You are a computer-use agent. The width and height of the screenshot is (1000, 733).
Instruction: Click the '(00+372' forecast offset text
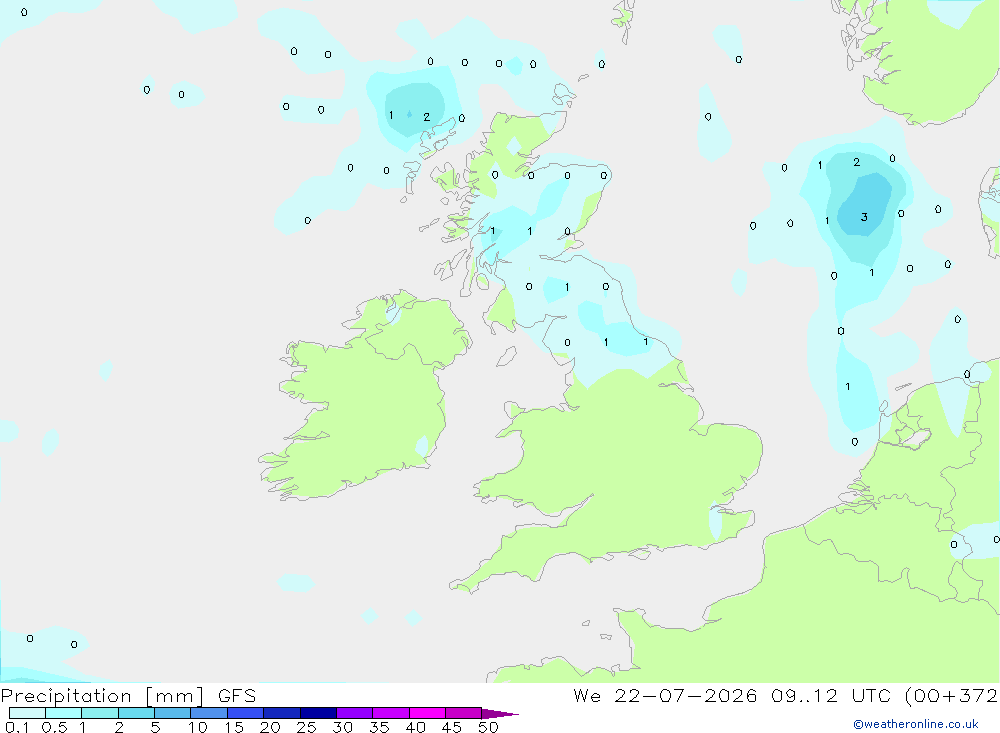pos(952,696)
